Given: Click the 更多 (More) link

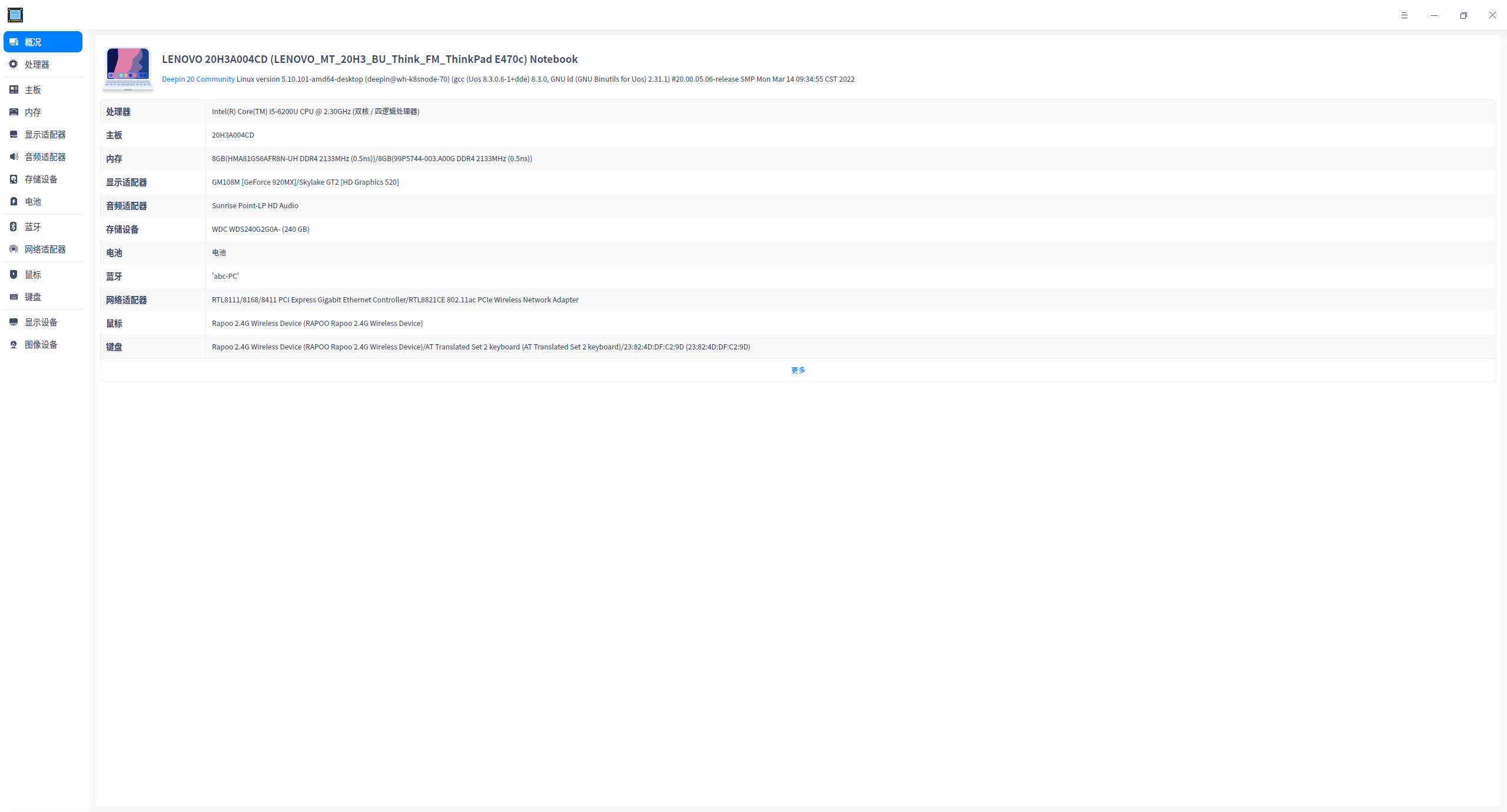Looking at the screenshot, I should click(798, 370).
